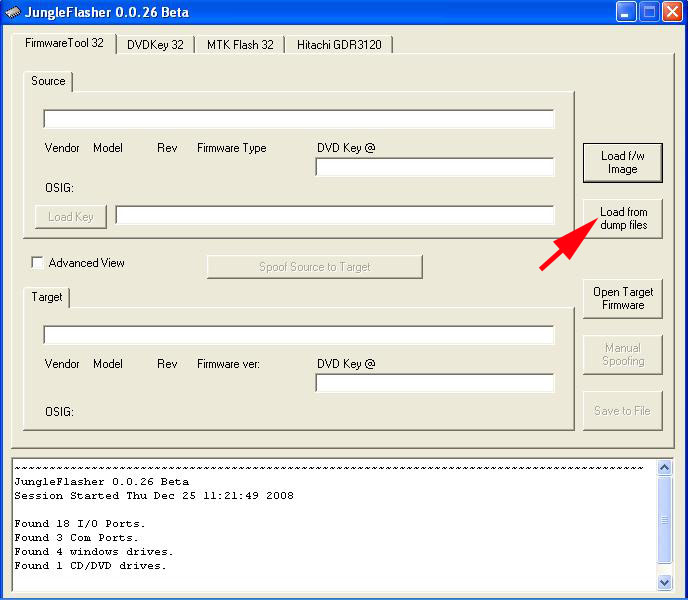
Task: Click the JungleFlasher chip icon in title bar
Action: [x=12, y=12]
